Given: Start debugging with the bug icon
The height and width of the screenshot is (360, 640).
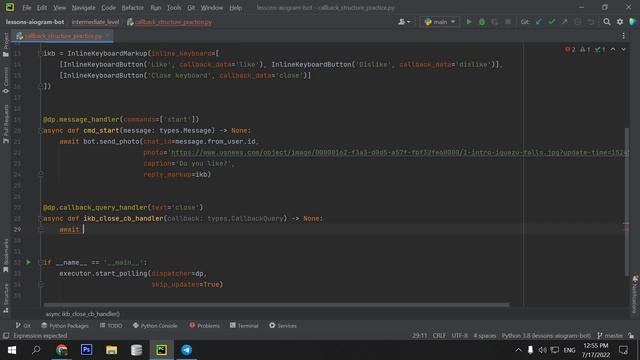Looking at the screenshot, I should pyautogui.click(x=482, y=22).
